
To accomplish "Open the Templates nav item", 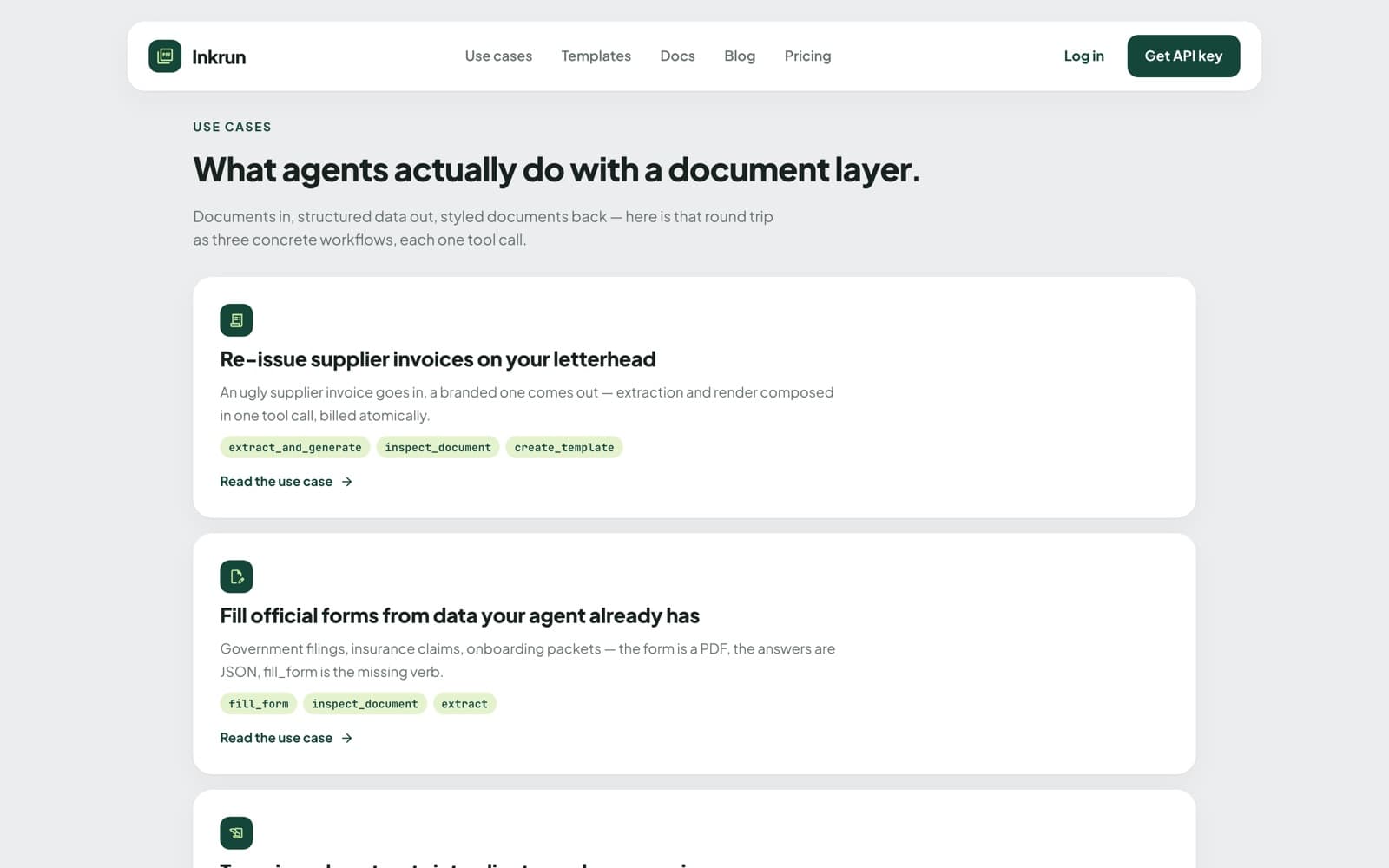I will pos(596,56).
